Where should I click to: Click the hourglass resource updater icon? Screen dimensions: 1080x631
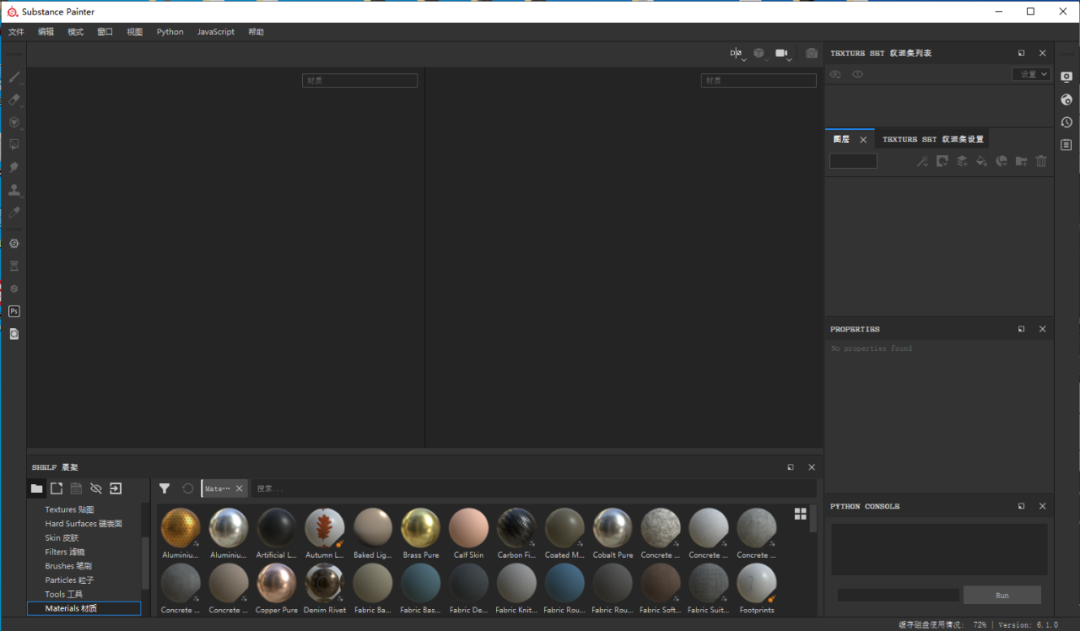14,266
